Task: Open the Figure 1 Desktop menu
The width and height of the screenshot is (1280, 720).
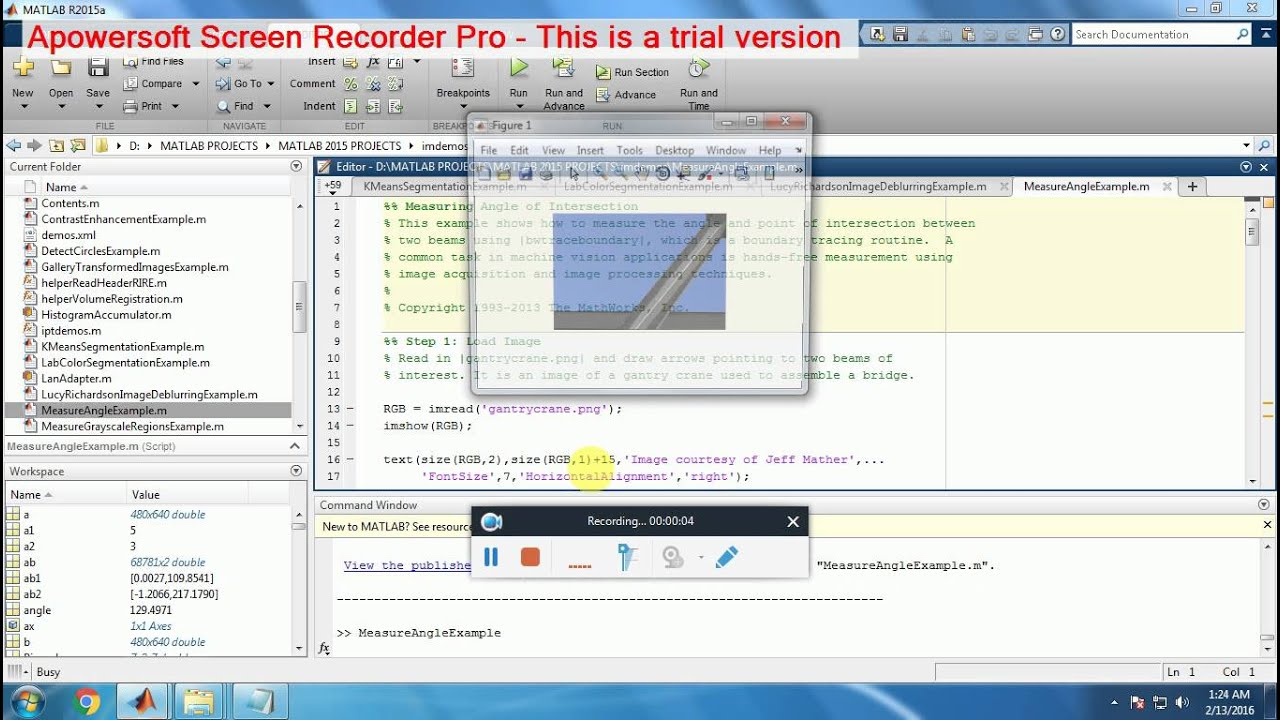Action: pos(675,150)
